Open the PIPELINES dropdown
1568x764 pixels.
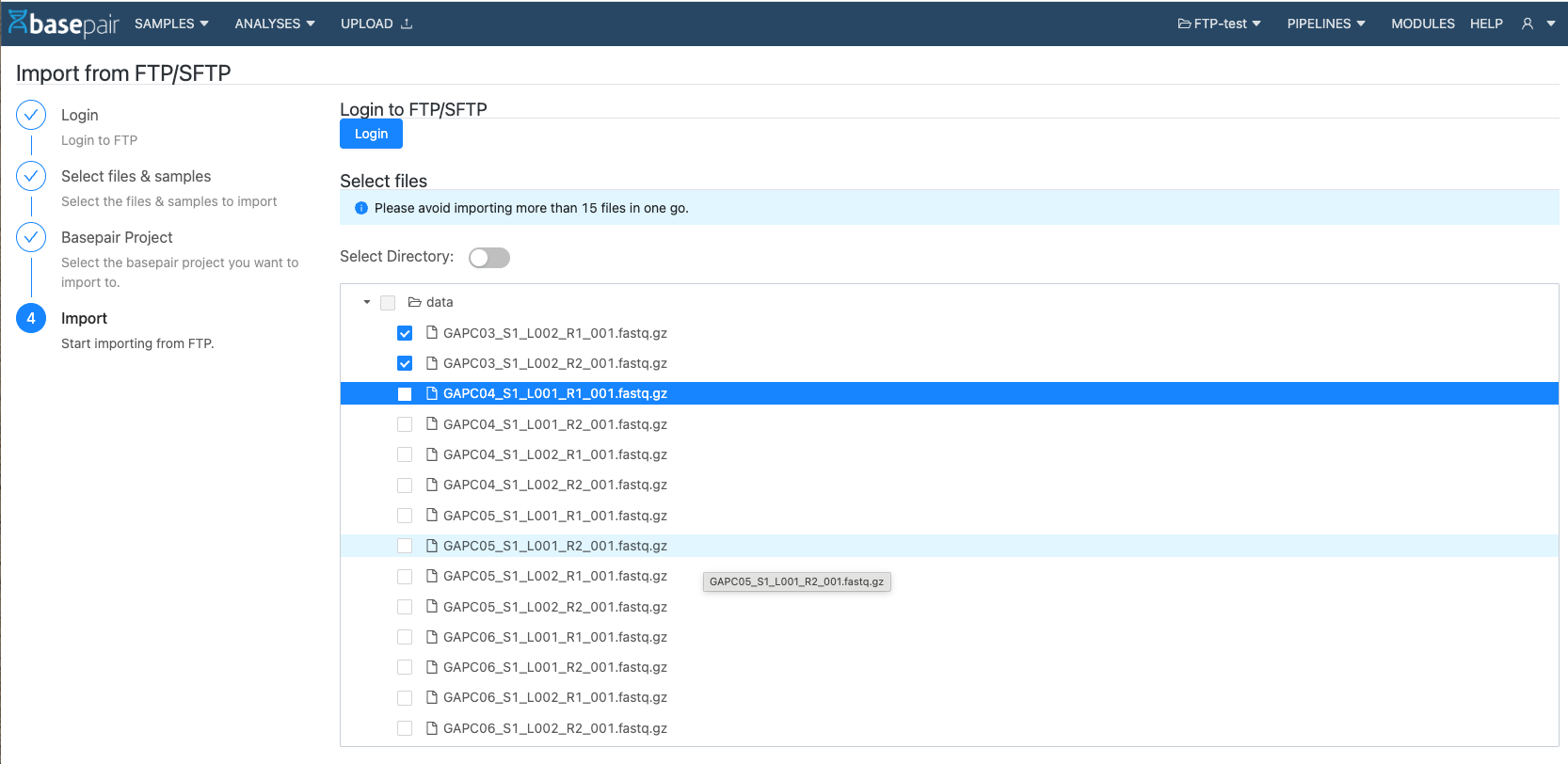(x=1325, y=24)
